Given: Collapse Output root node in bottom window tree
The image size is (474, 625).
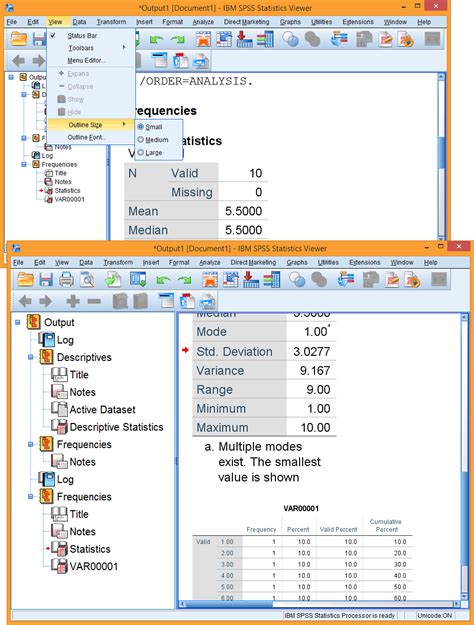Looking at the screenshot, I should coord(18,322).
